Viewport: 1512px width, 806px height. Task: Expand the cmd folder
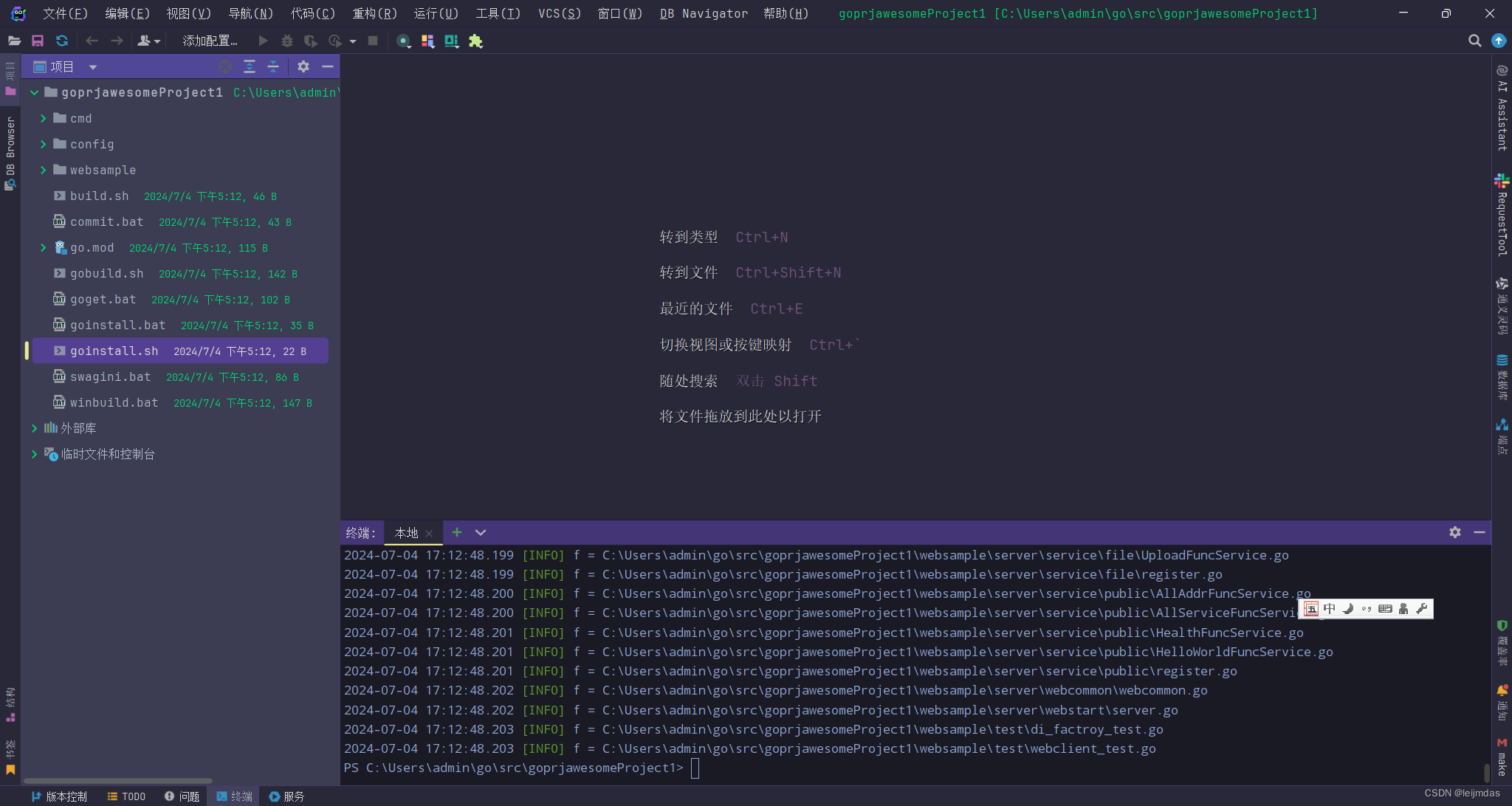click(43, 119)
